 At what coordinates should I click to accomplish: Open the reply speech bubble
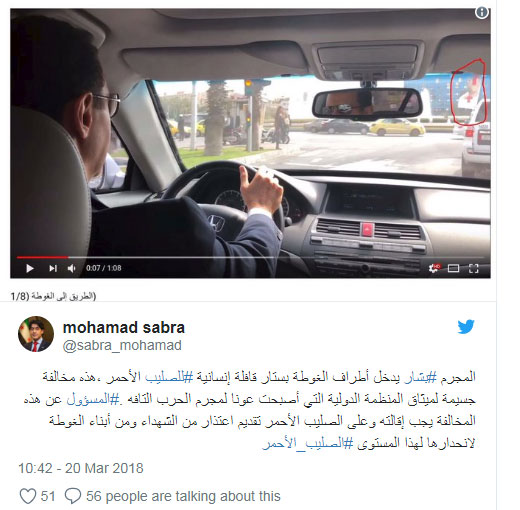tap(73, 496)
